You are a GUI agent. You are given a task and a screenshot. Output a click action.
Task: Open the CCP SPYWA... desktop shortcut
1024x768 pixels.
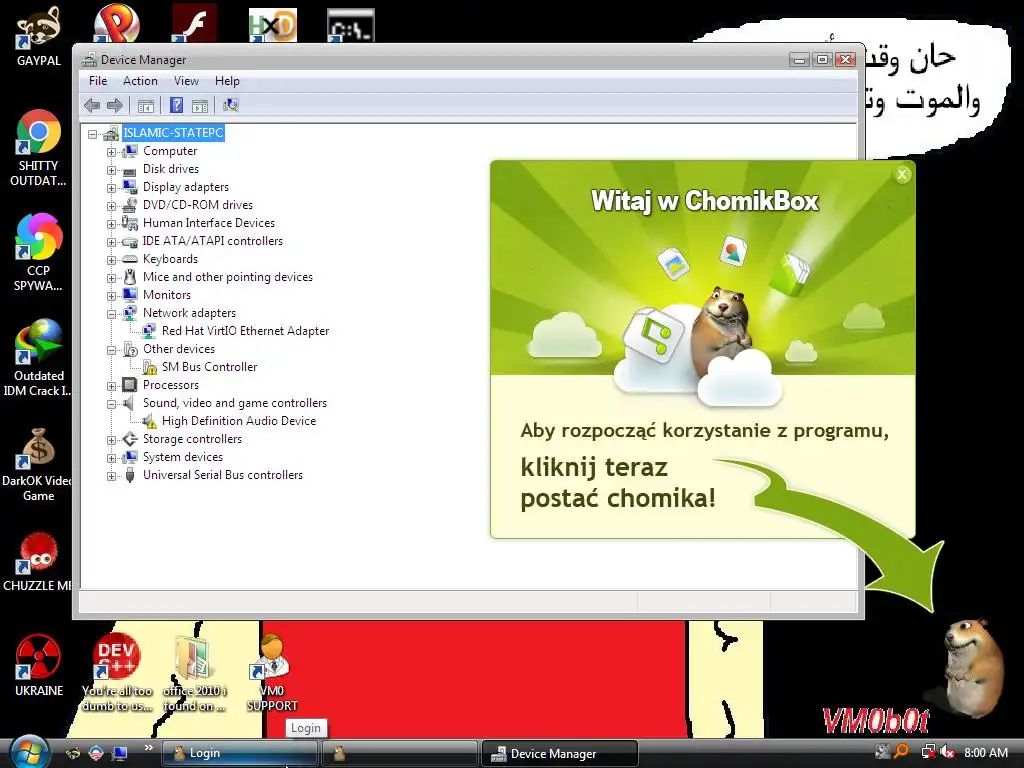39,253
